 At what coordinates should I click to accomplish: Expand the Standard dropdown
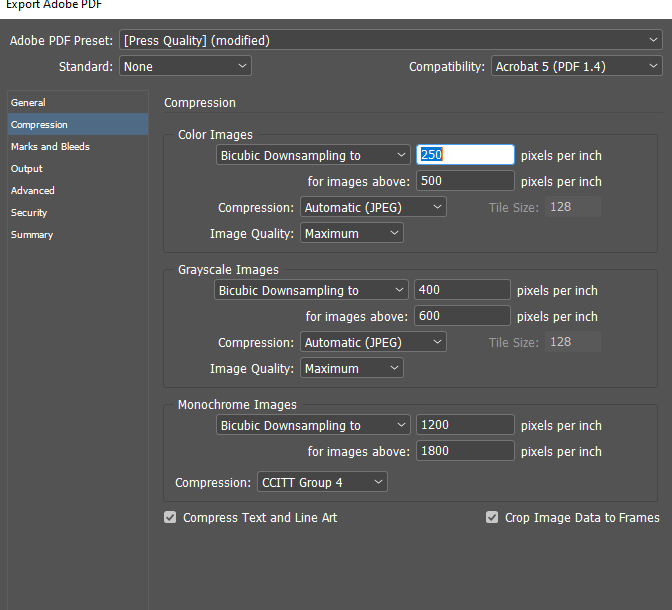pos(185,67)
